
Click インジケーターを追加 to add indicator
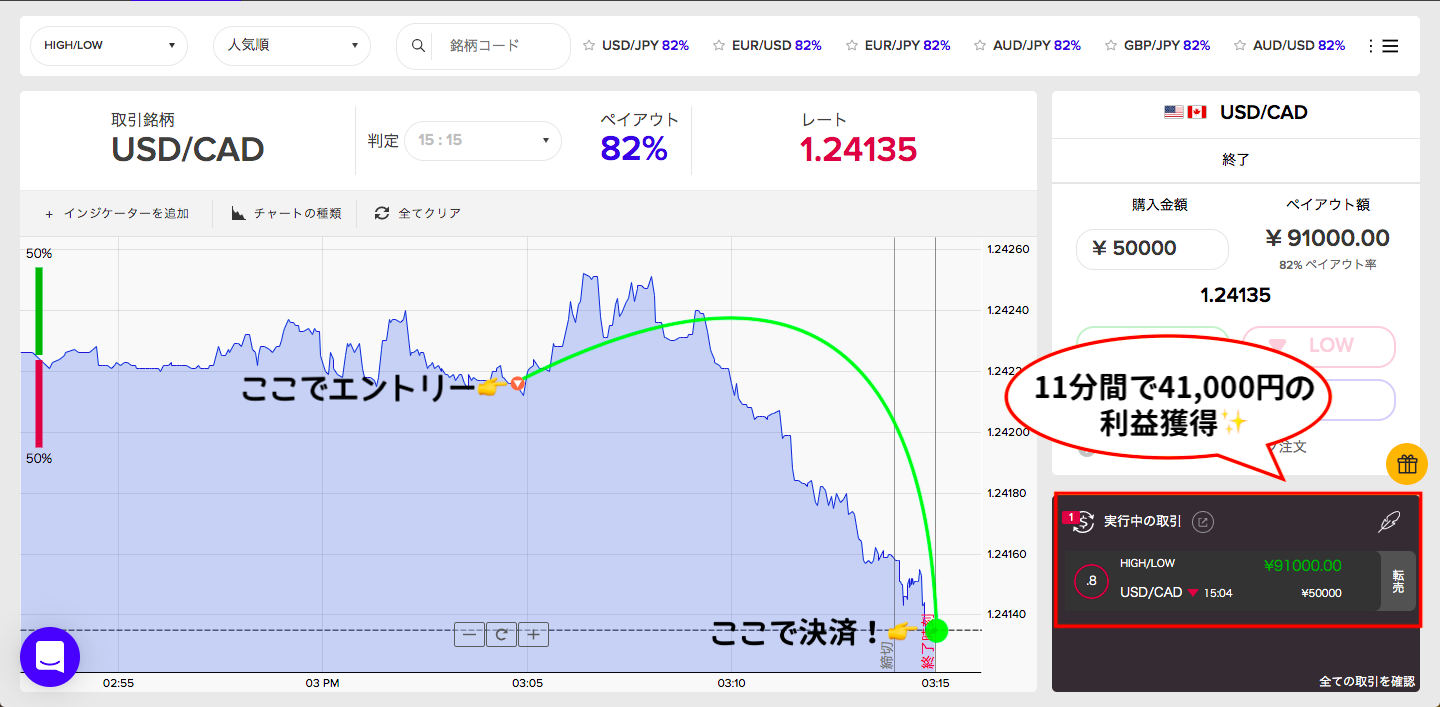[117, 213]
